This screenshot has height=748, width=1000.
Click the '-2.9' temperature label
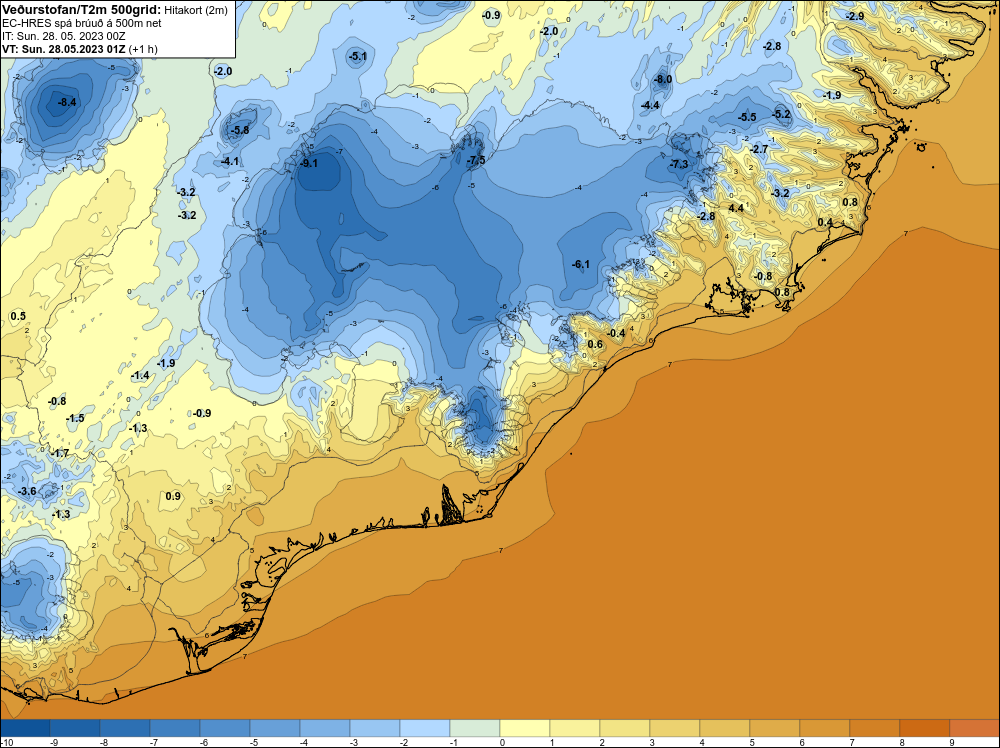tap(855, 16)
